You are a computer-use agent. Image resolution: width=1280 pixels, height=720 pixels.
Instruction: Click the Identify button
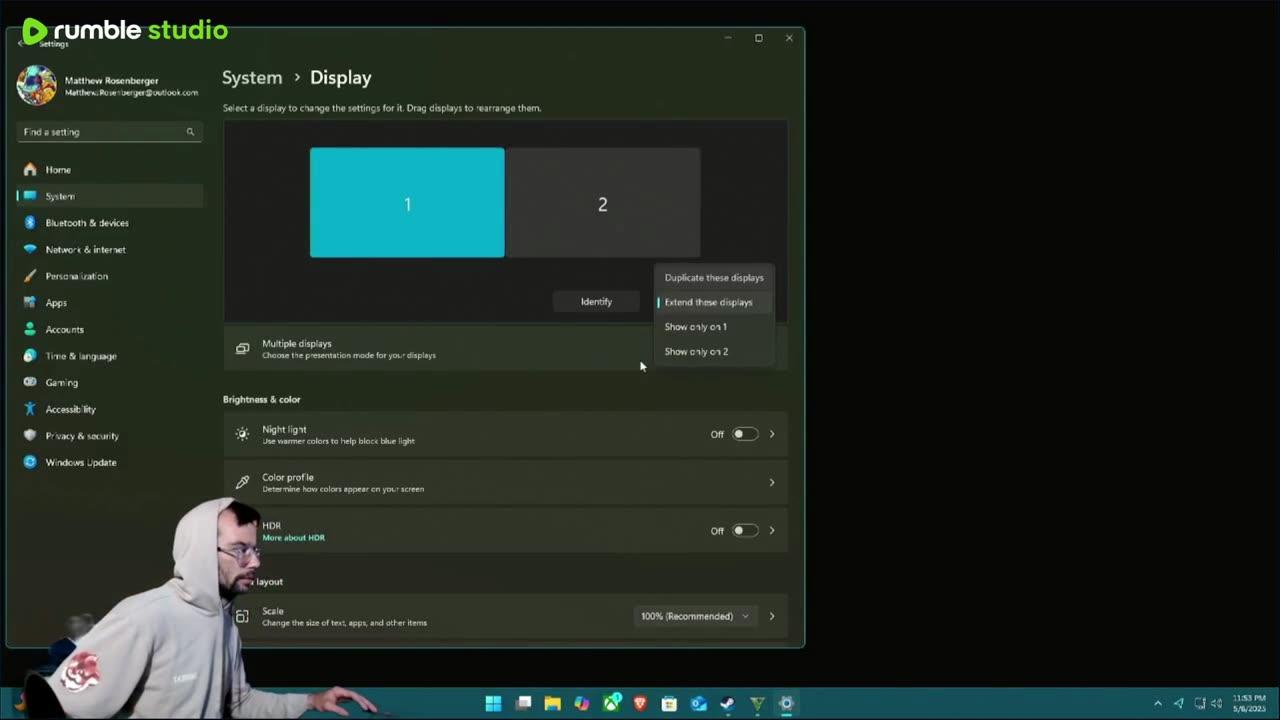pos(596,302)
